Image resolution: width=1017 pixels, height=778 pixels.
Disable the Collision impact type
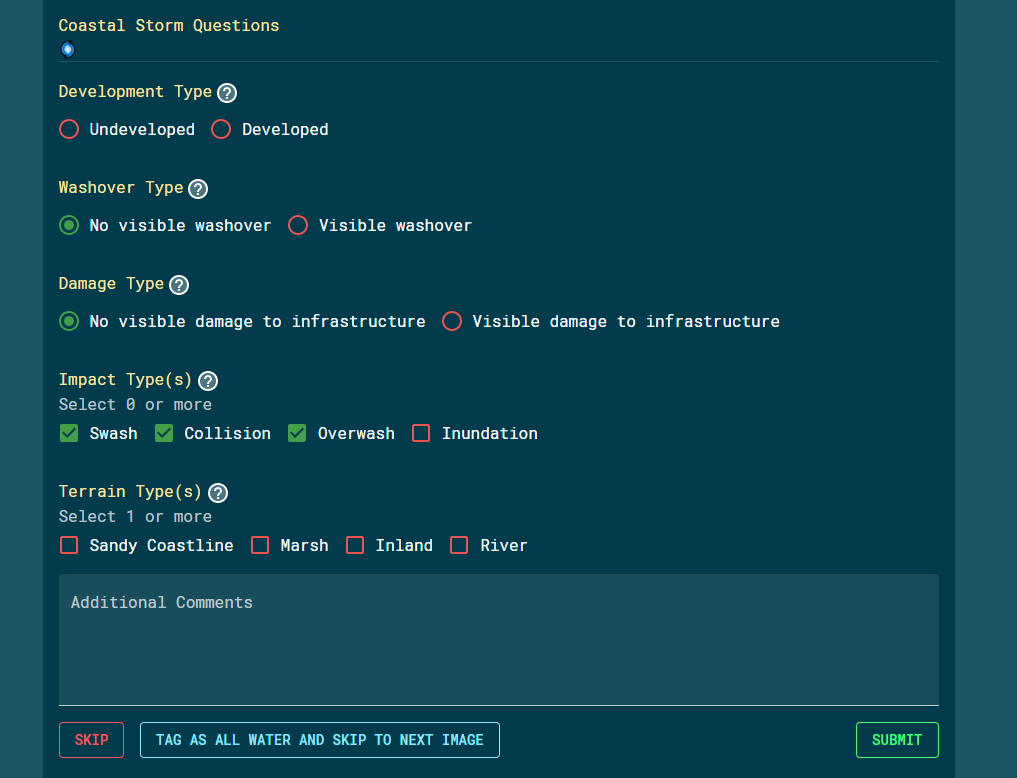(163, 433)
